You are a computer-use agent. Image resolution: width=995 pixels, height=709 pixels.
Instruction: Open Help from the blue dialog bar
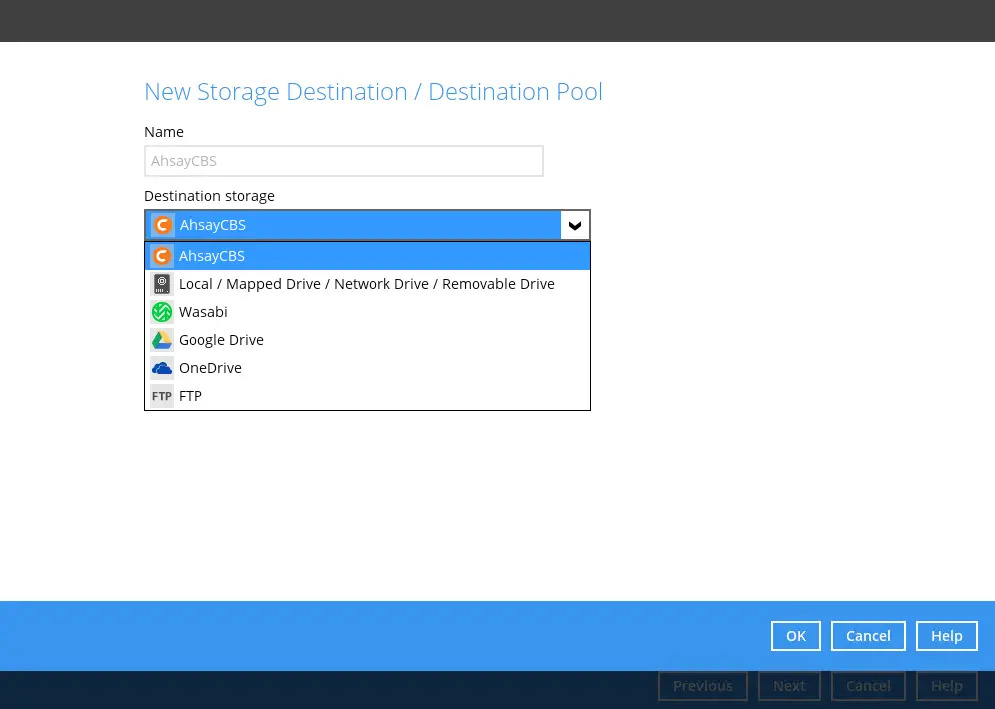coord(946,636)
